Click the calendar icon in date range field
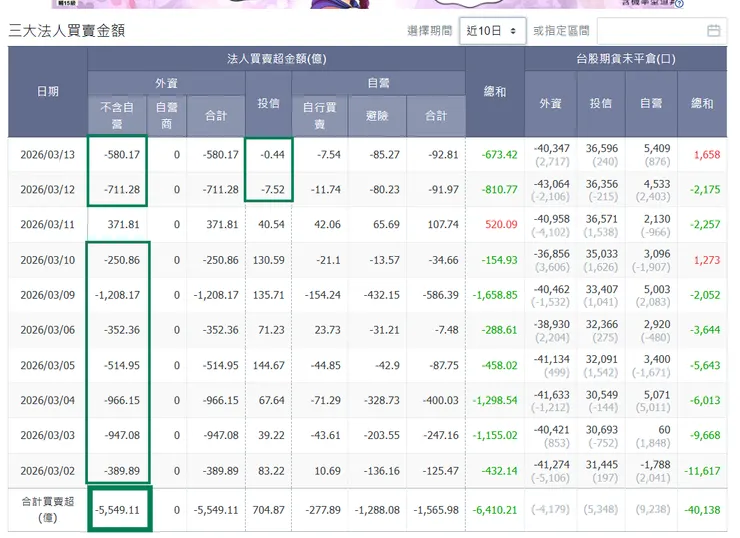Viewport: 740px width, 538px height. point(714,31)
